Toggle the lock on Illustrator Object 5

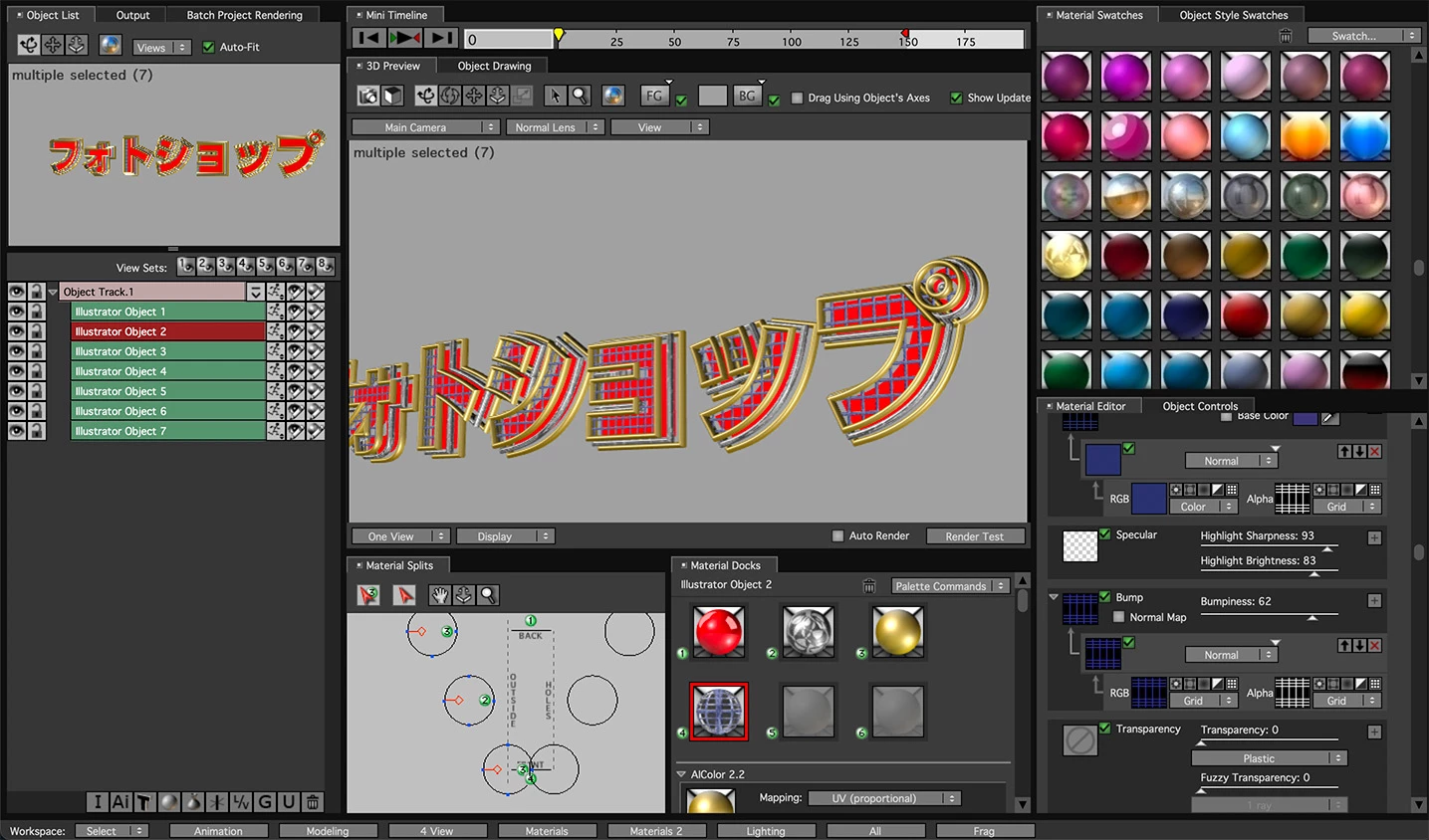tap(36, 391)
